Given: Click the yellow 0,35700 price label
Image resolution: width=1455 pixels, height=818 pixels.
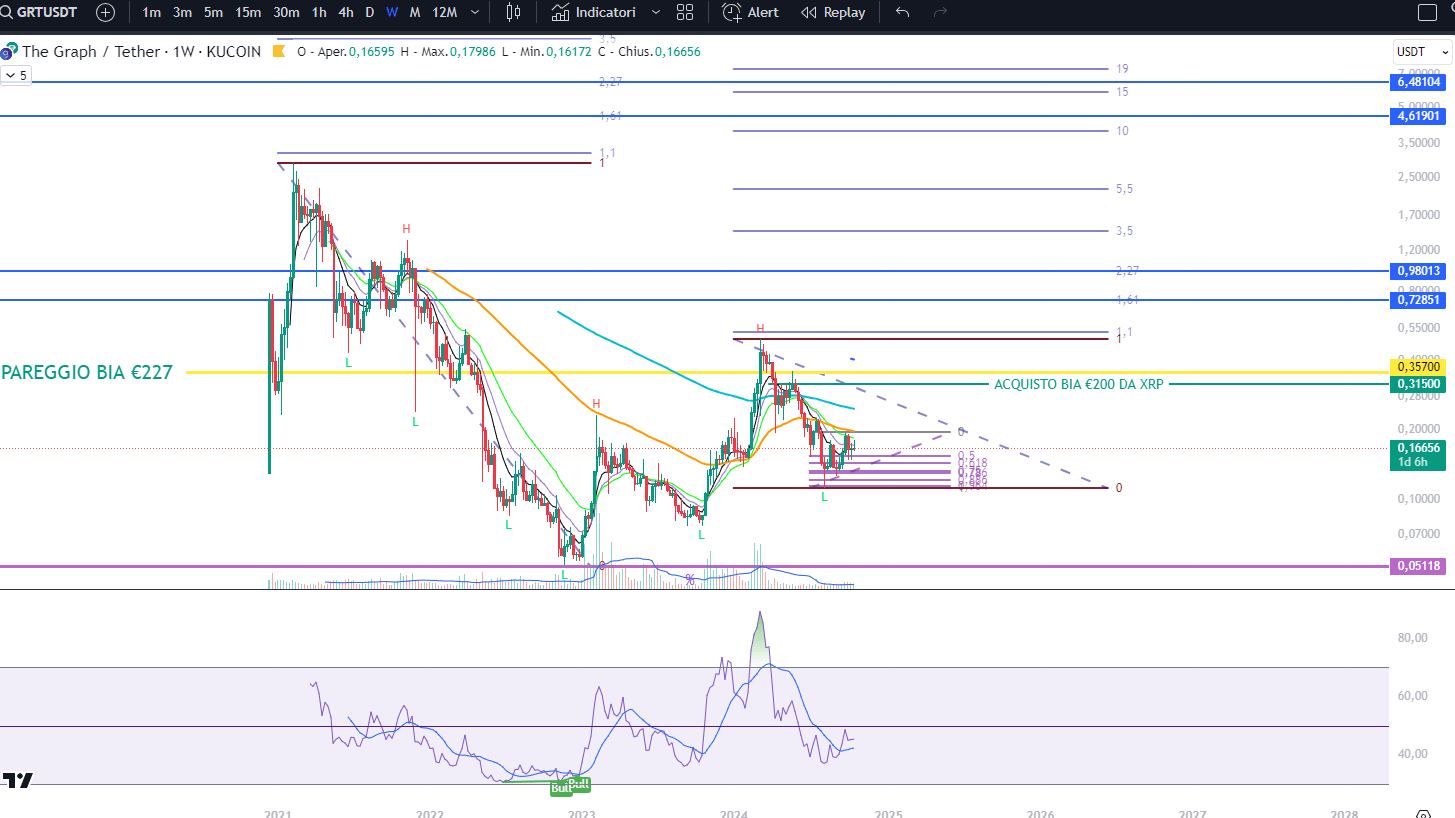Looking at the screenshot, I should point(1420,367).
